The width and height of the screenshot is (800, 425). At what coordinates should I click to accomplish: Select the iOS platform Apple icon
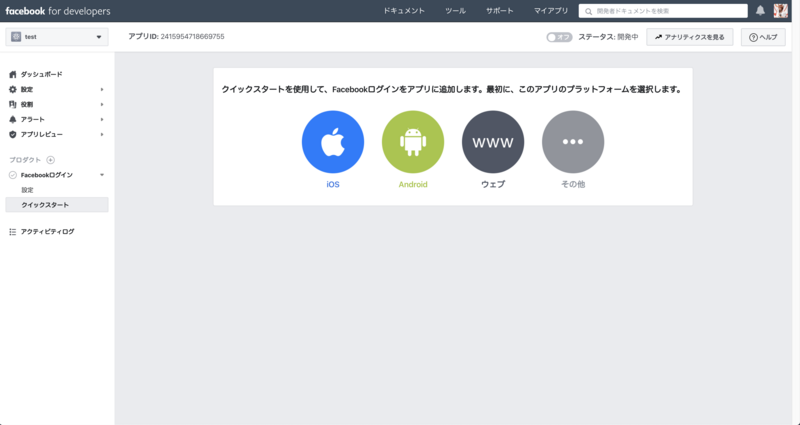tap(333, 142)
